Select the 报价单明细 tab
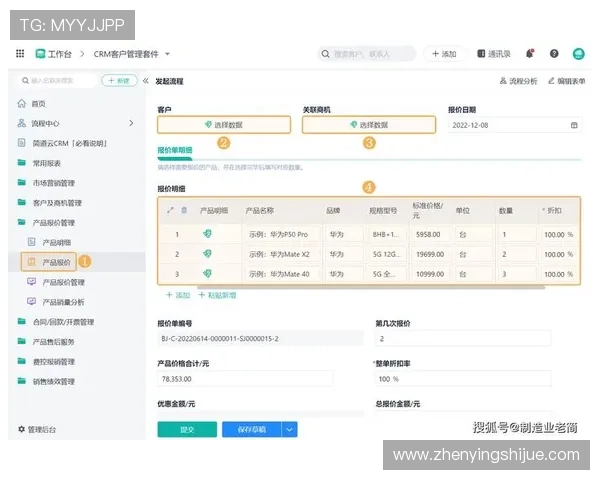600x480 pixels. point(175,150)
